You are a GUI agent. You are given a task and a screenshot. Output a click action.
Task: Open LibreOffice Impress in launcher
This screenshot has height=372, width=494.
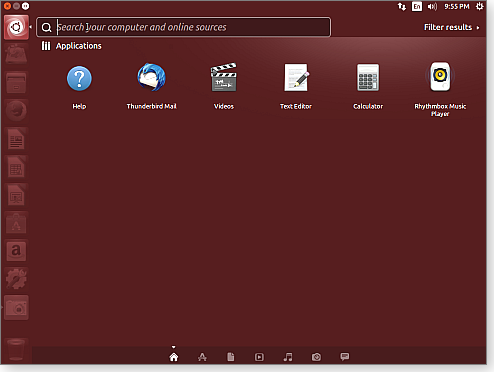(16, 195)
